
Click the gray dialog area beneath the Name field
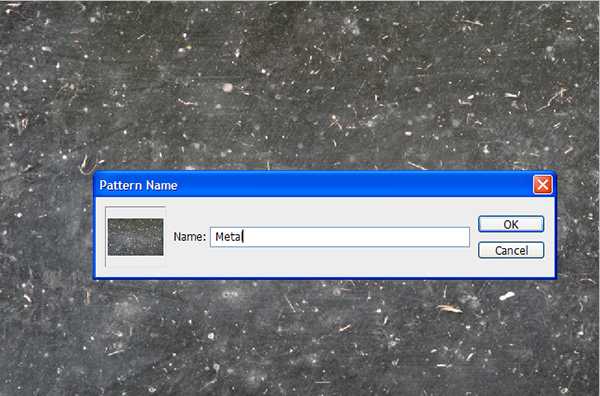click(x=340, y=262)
